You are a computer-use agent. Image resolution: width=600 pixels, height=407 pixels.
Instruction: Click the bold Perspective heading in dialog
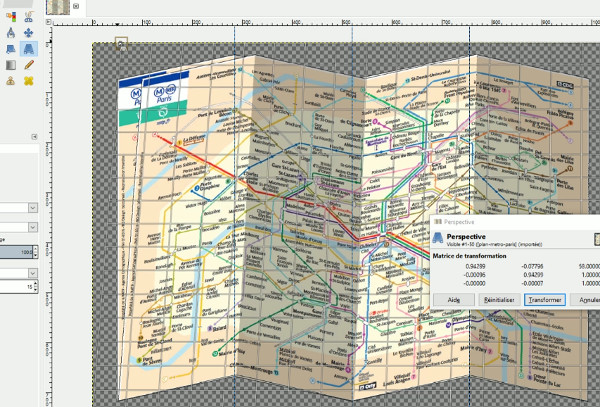[x=466, y=236]
